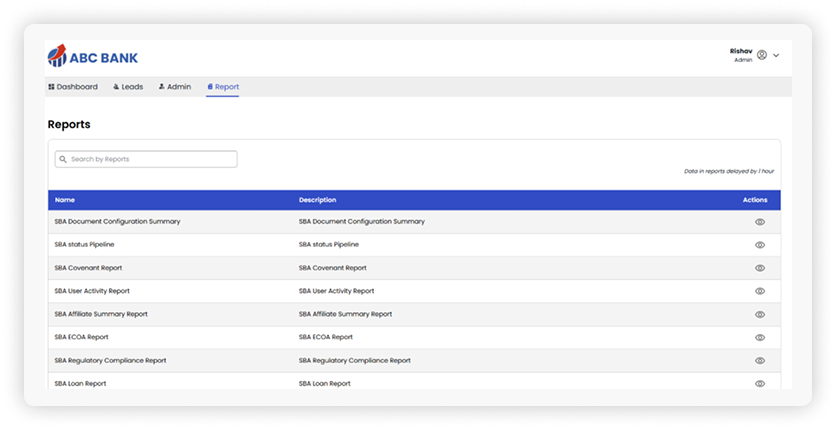This screenshot has height=430, width=836.
Task: Open the Leads tab
Action: click(x=128, y=87)
